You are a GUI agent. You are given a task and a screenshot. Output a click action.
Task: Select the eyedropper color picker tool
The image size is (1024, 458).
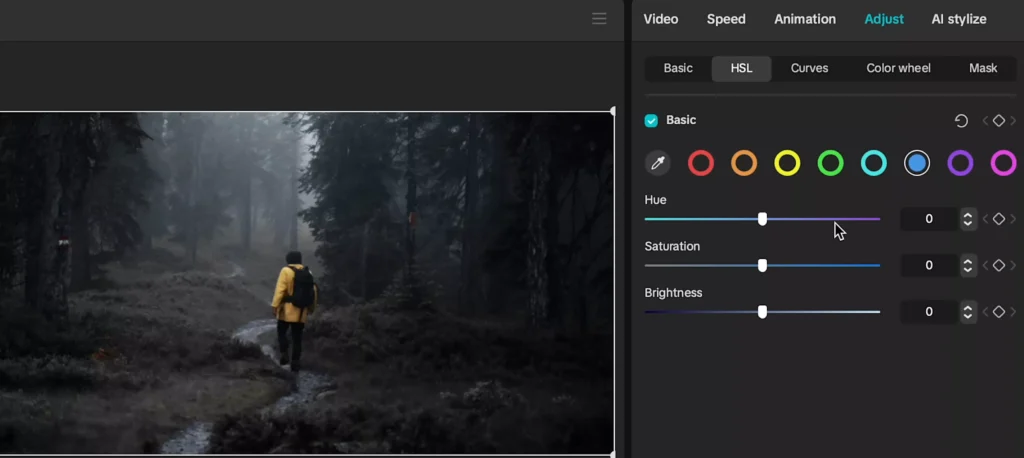(658, 163)
